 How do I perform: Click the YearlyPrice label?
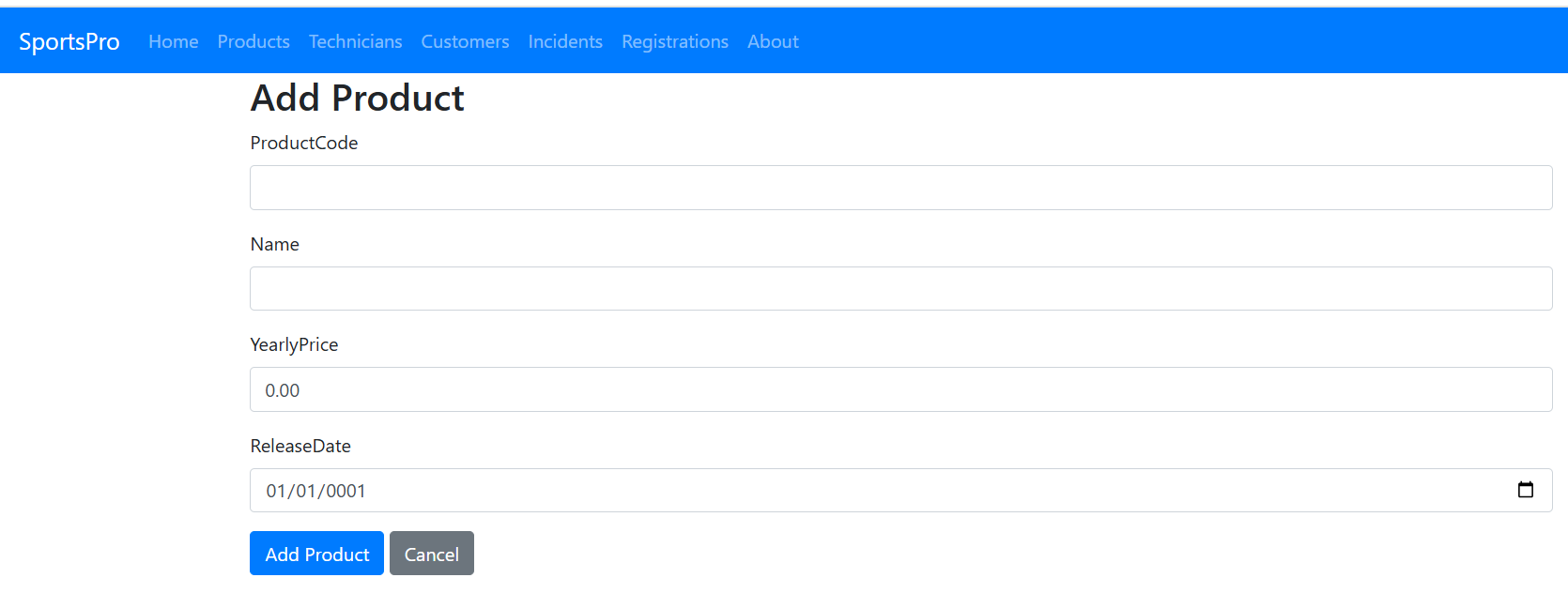[294, 344]
